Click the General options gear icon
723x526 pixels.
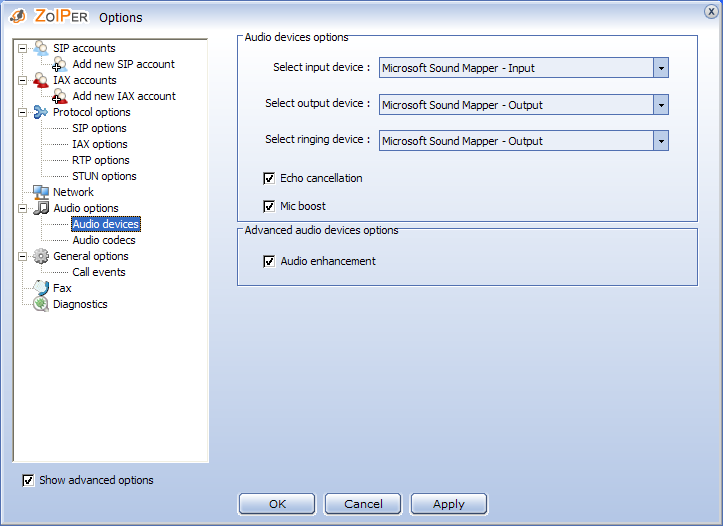[40, 256]
